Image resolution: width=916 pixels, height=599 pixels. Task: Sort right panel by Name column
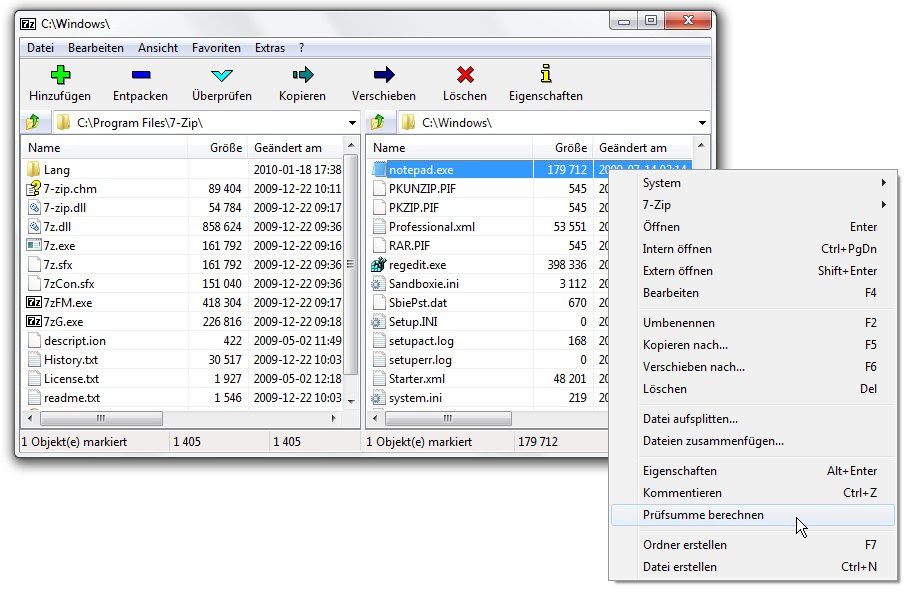point(450,148)
